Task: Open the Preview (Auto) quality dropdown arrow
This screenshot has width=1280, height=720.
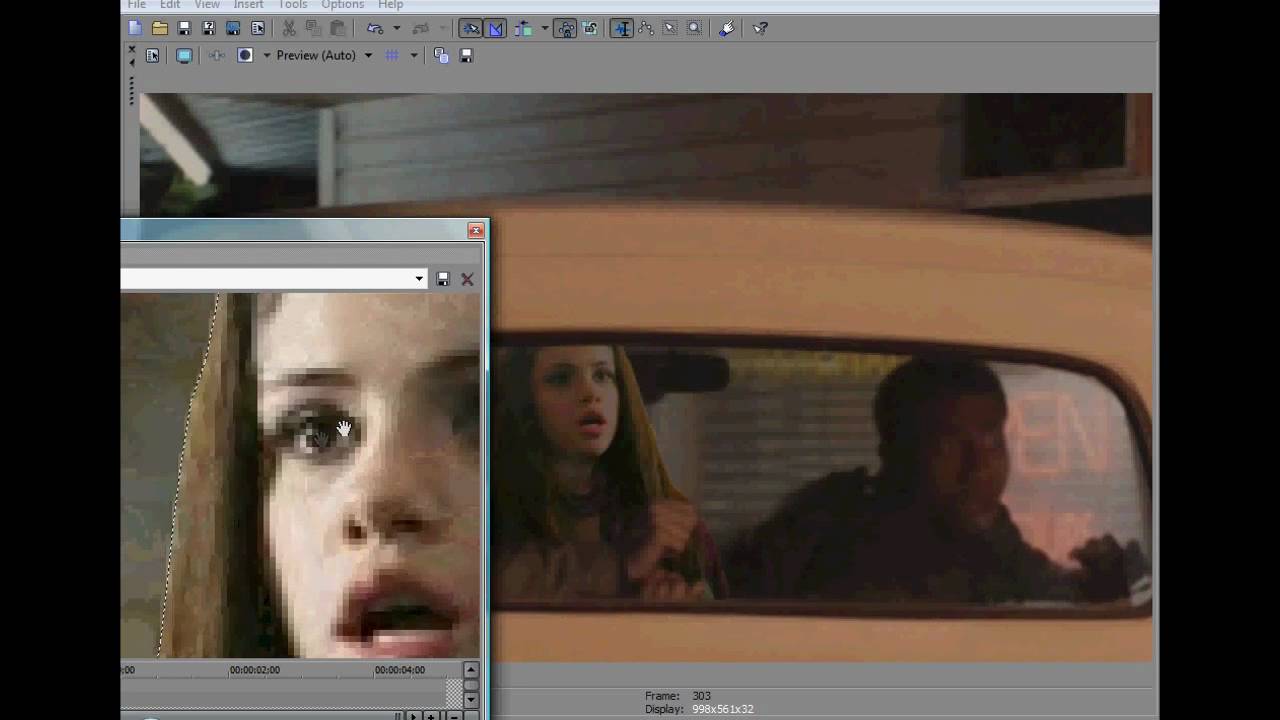Action: [368, 55]
